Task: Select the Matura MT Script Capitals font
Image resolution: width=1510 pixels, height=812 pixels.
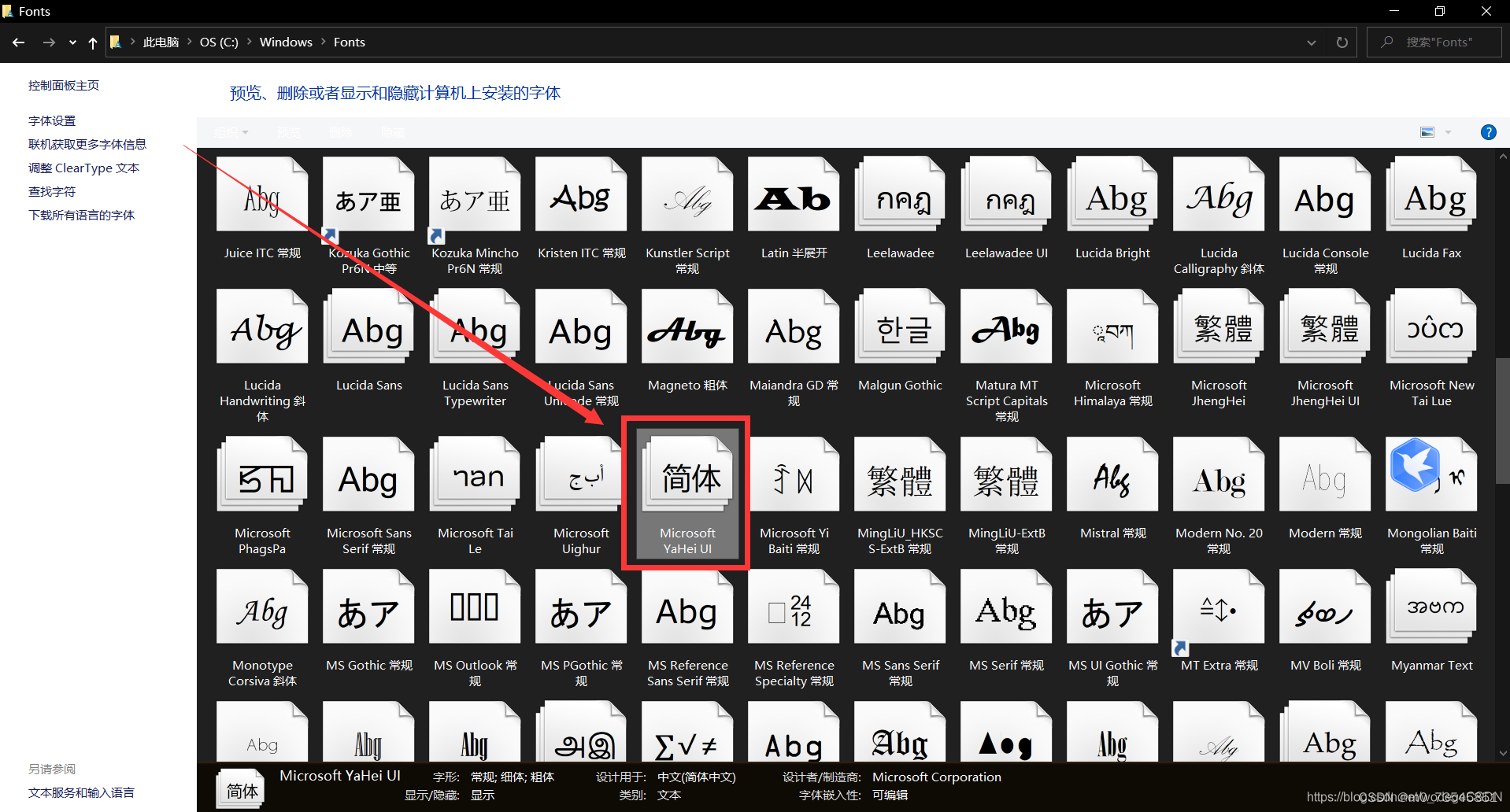Action: tap(1006, 356)
